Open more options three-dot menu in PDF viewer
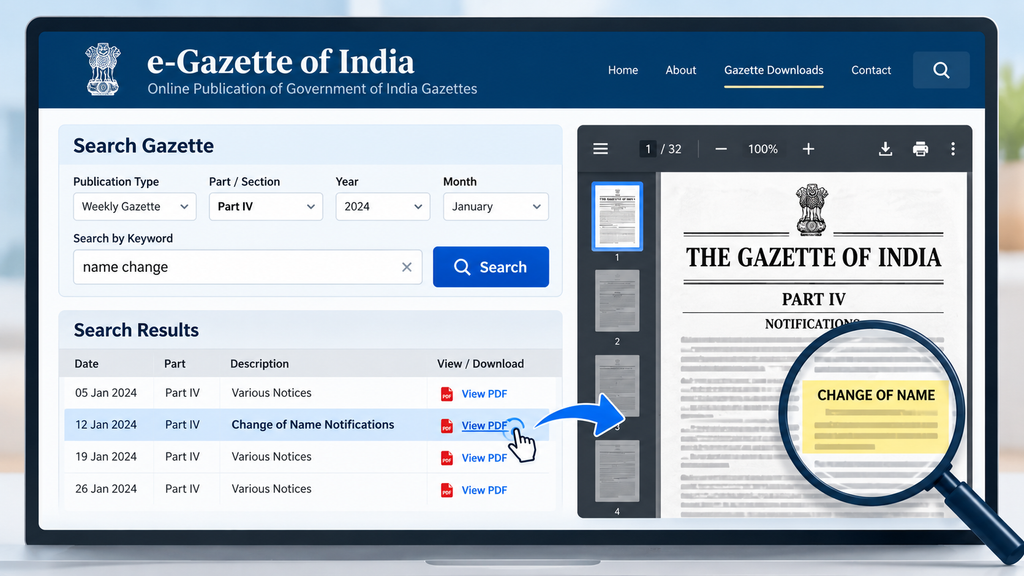 coord(953,149)
